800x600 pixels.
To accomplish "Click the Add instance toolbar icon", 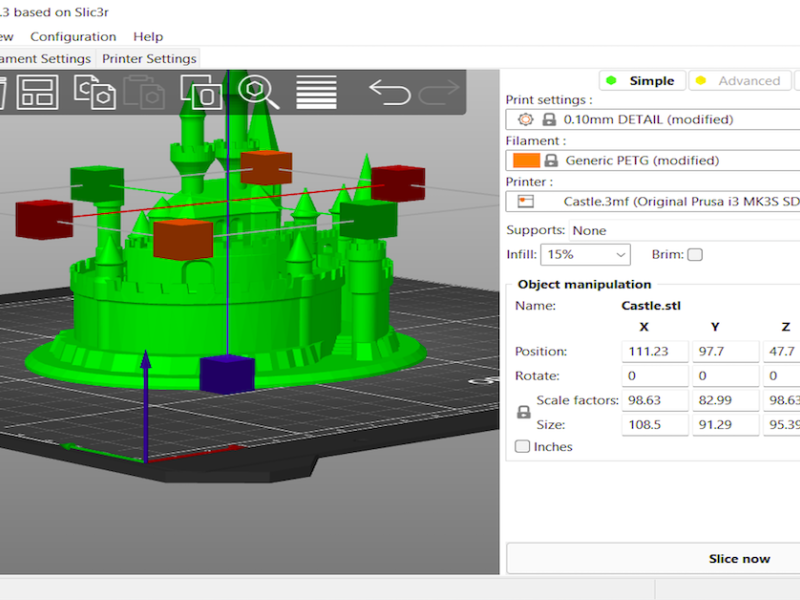I will click(203, 93).
